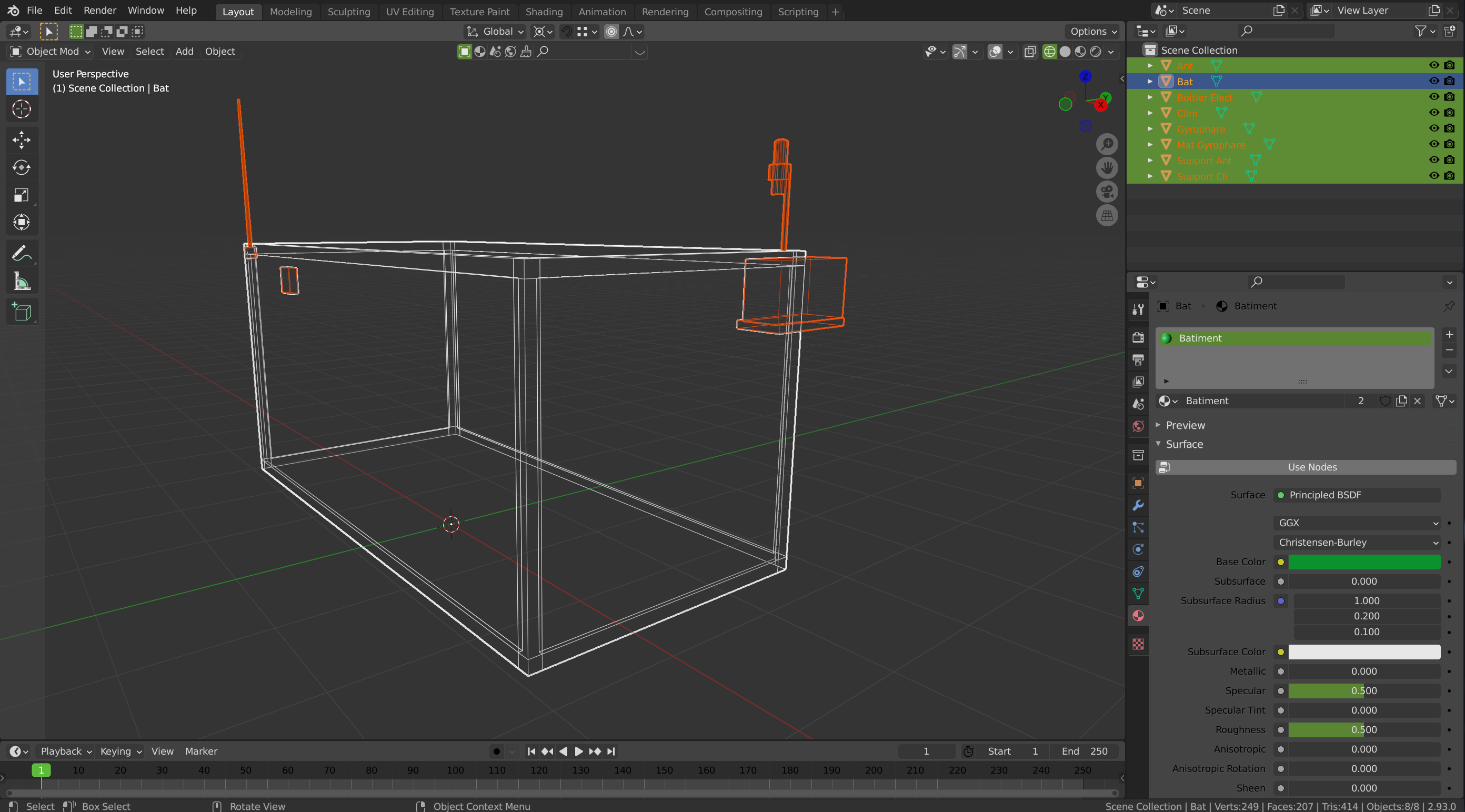
Task: Click the Options button in header
Action: click(x=1092, y=31)
